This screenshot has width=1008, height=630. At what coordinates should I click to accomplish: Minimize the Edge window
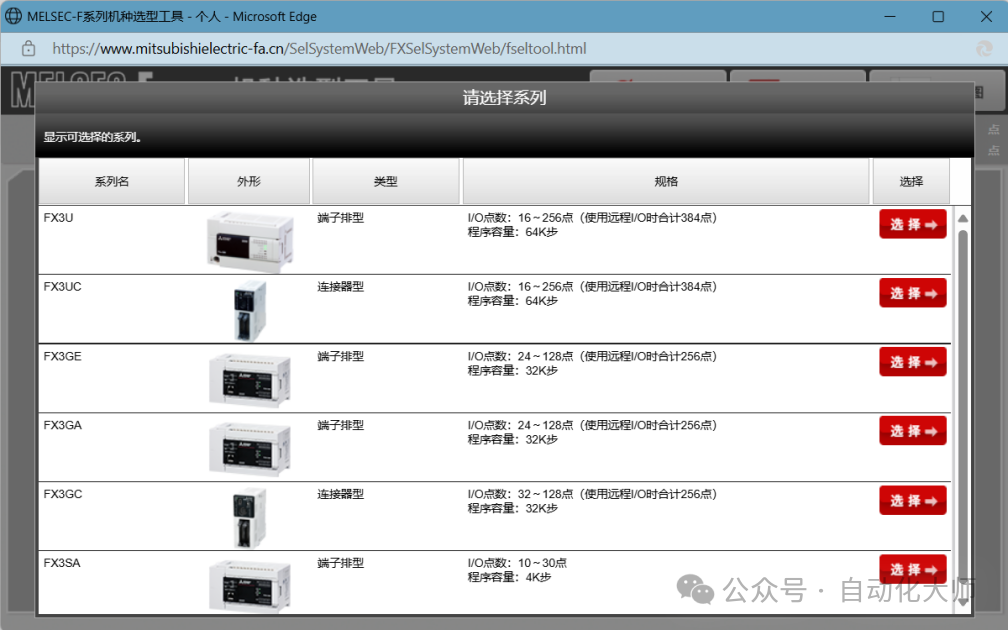coord(890,16)
